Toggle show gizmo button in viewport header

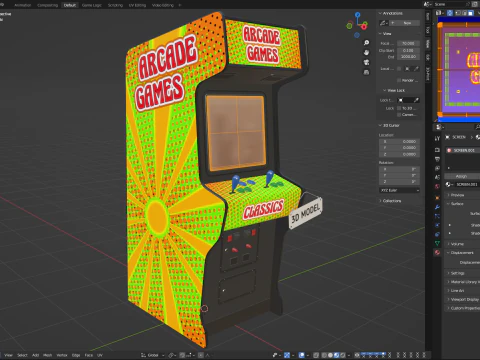(287, 355)
